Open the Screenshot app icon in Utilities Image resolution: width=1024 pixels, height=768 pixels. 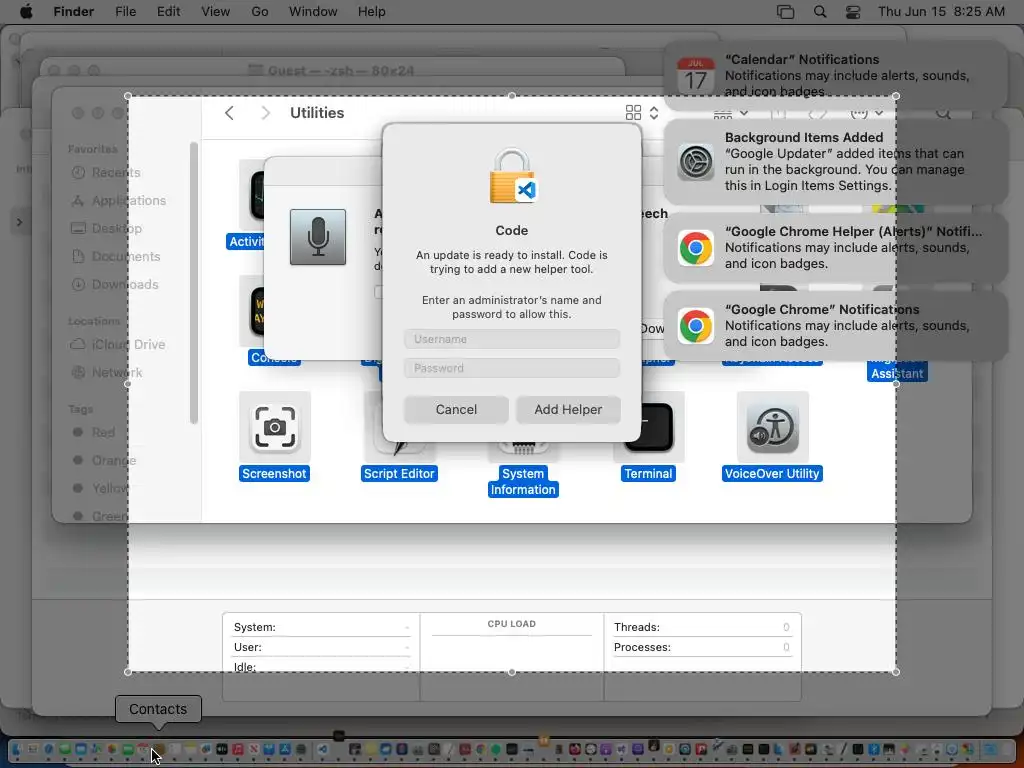tap(274, 427)
